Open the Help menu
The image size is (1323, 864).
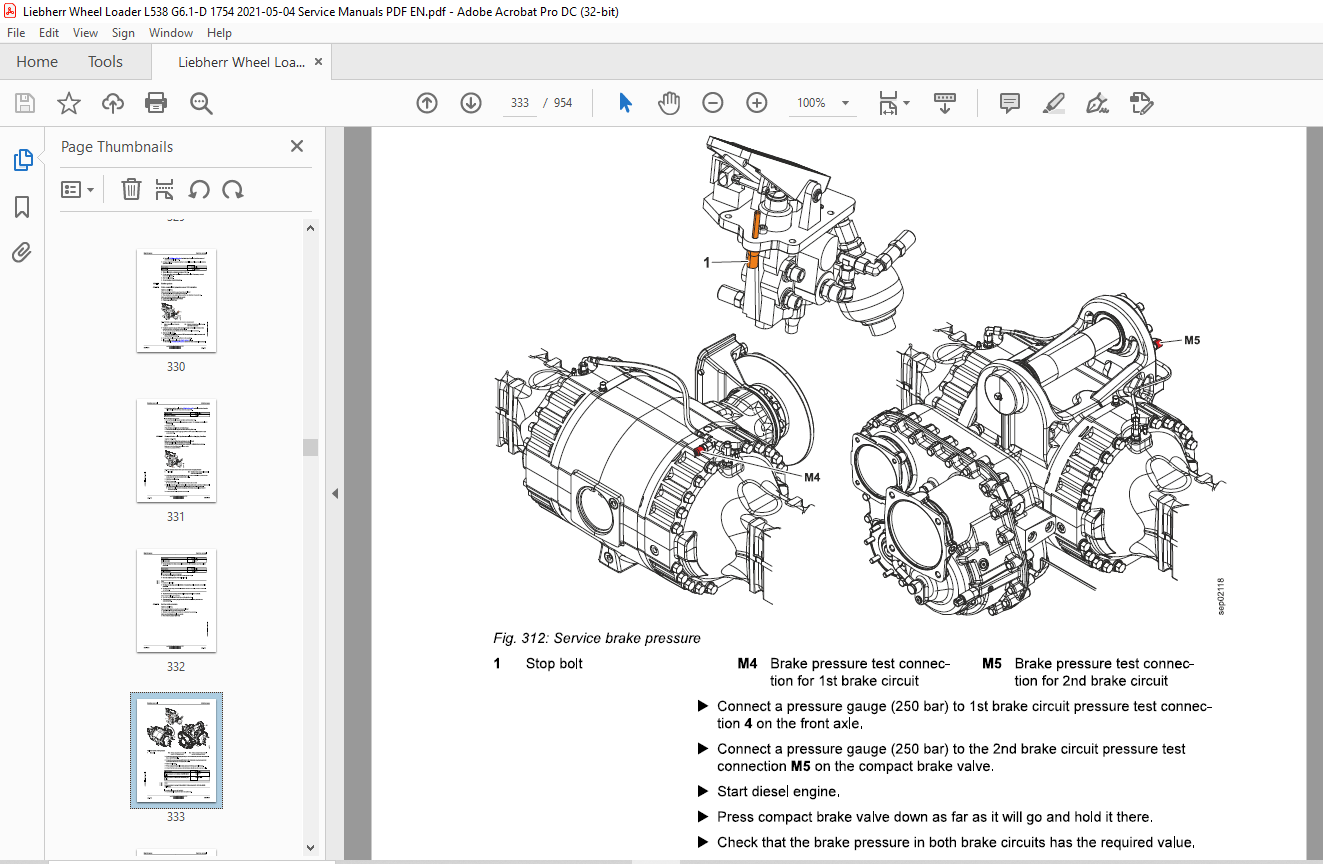click(219, 33)
